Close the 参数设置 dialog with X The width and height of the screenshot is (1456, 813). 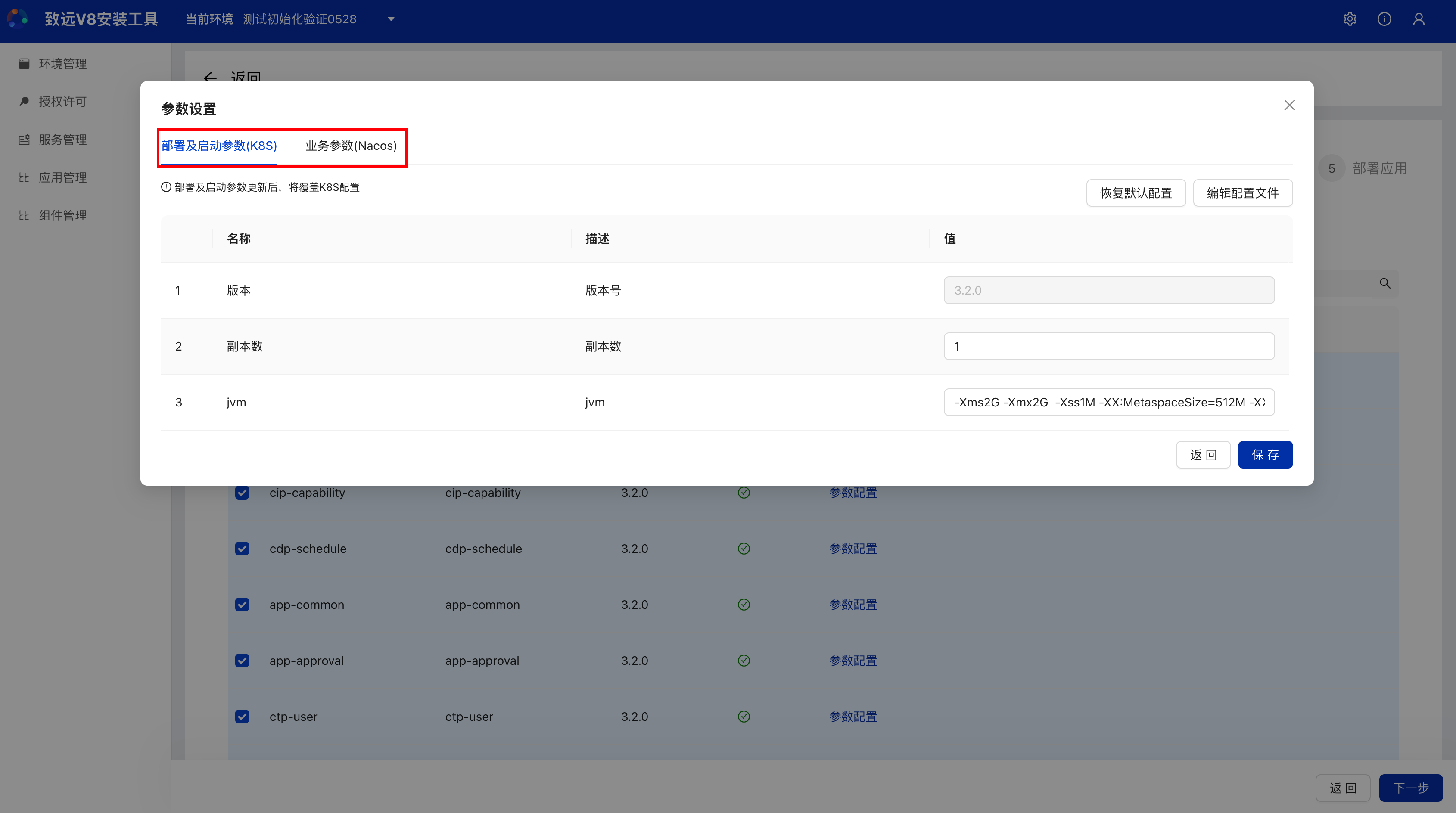point(1289,105)
